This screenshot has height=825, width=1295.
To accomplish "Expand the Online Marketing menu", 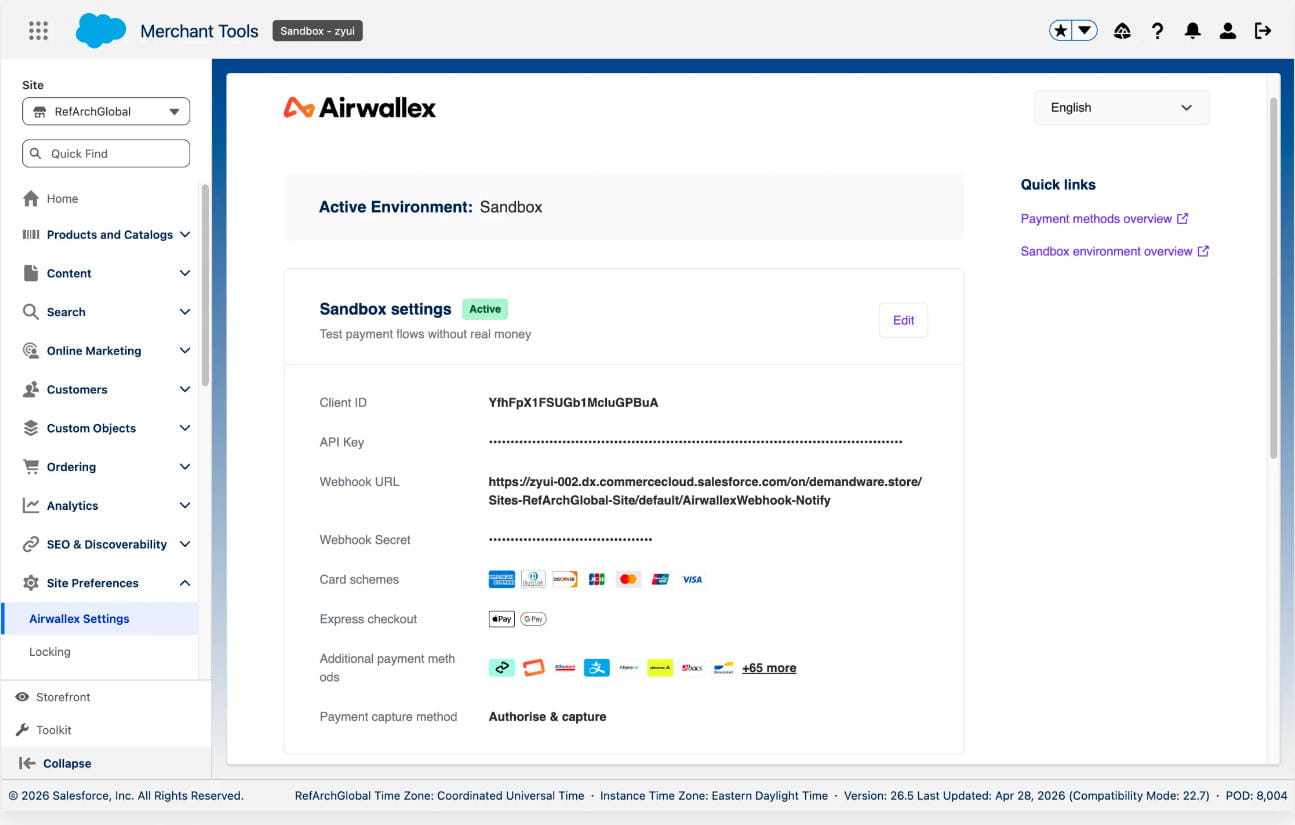I will [x=106, y=351].
